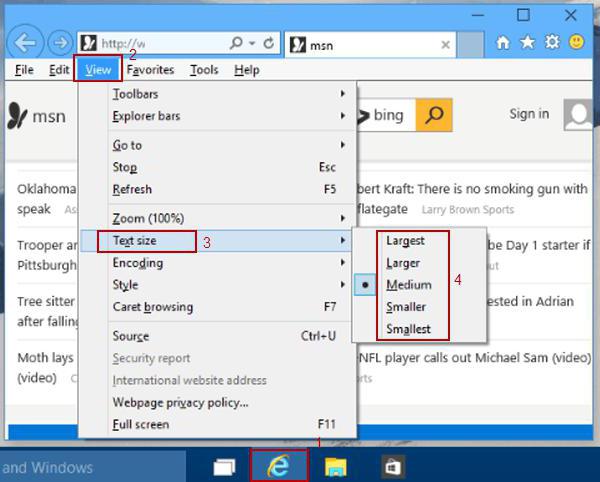Click the refresh icon in address bar

pos(268,43)
